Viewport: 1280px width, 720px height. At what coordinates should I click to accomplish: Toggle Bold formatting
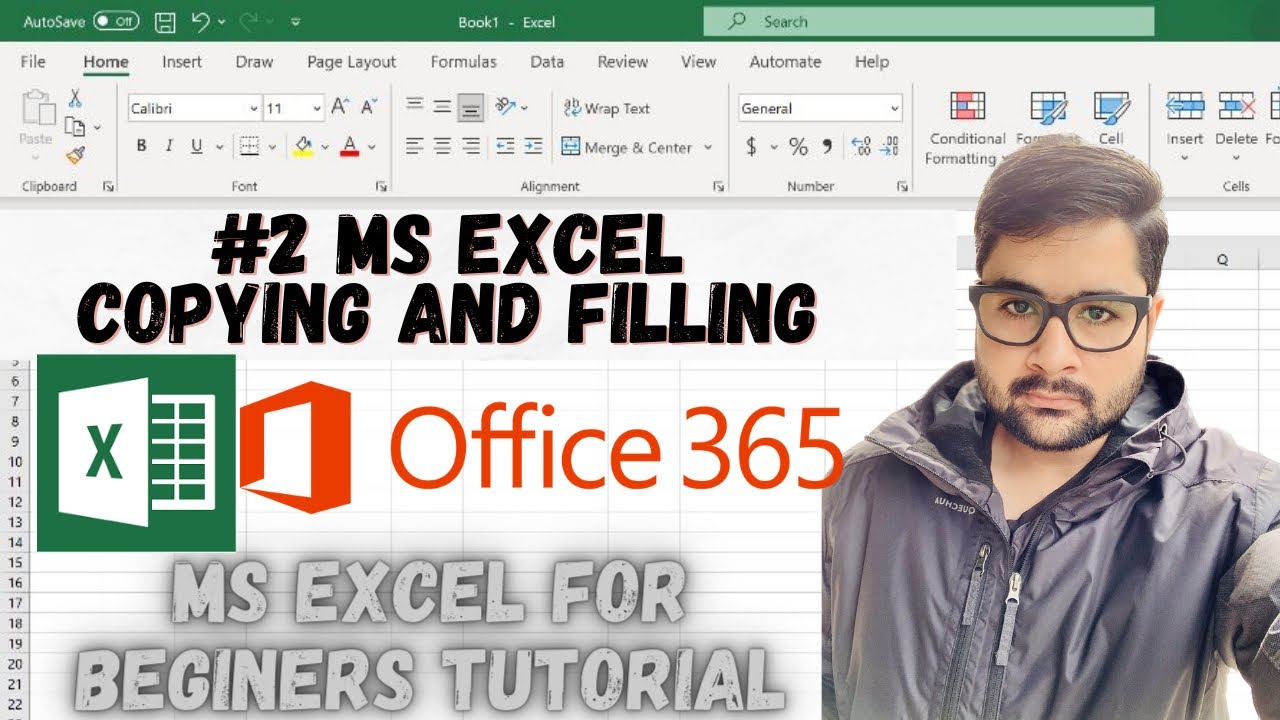141,146
